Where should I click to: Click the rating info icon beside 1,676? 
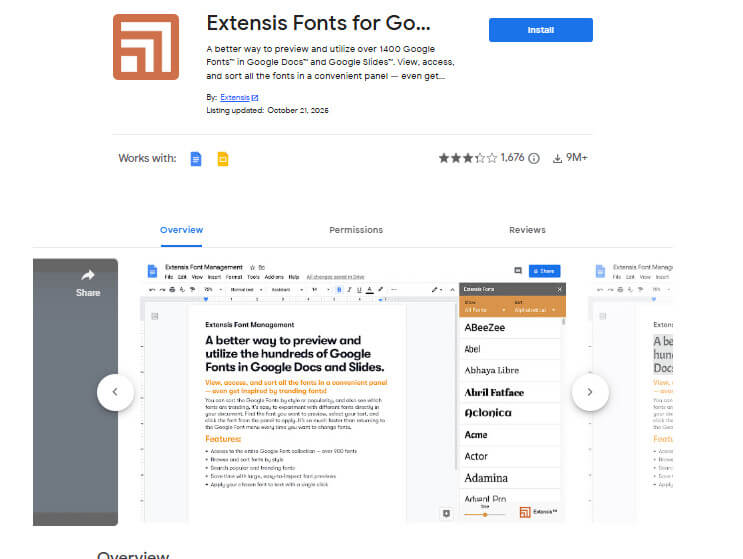[x=534, y=158]
